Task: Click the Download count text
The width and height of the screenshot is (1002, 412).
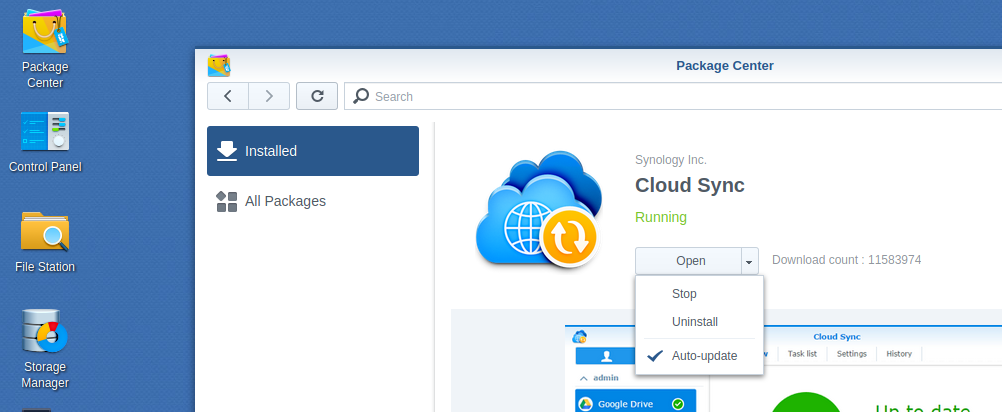Action: point(846,260)
